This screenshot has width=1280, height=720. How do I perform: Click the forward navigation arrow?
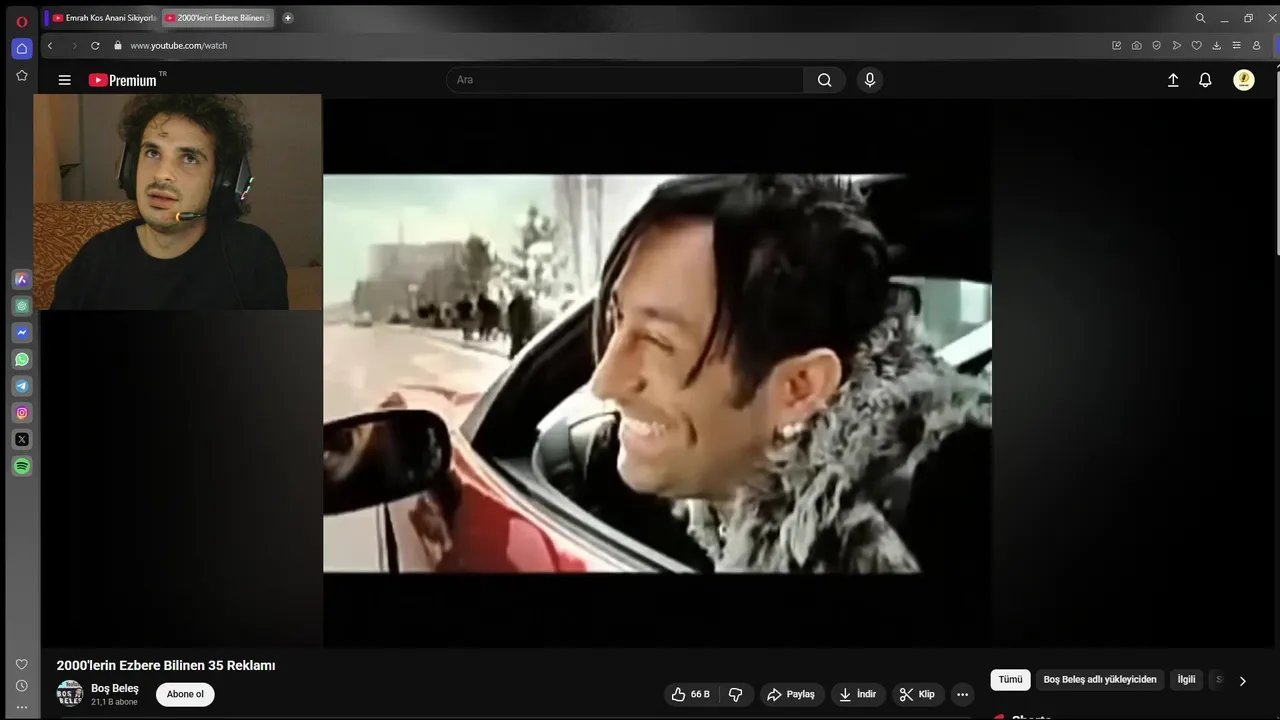[73, 45]
